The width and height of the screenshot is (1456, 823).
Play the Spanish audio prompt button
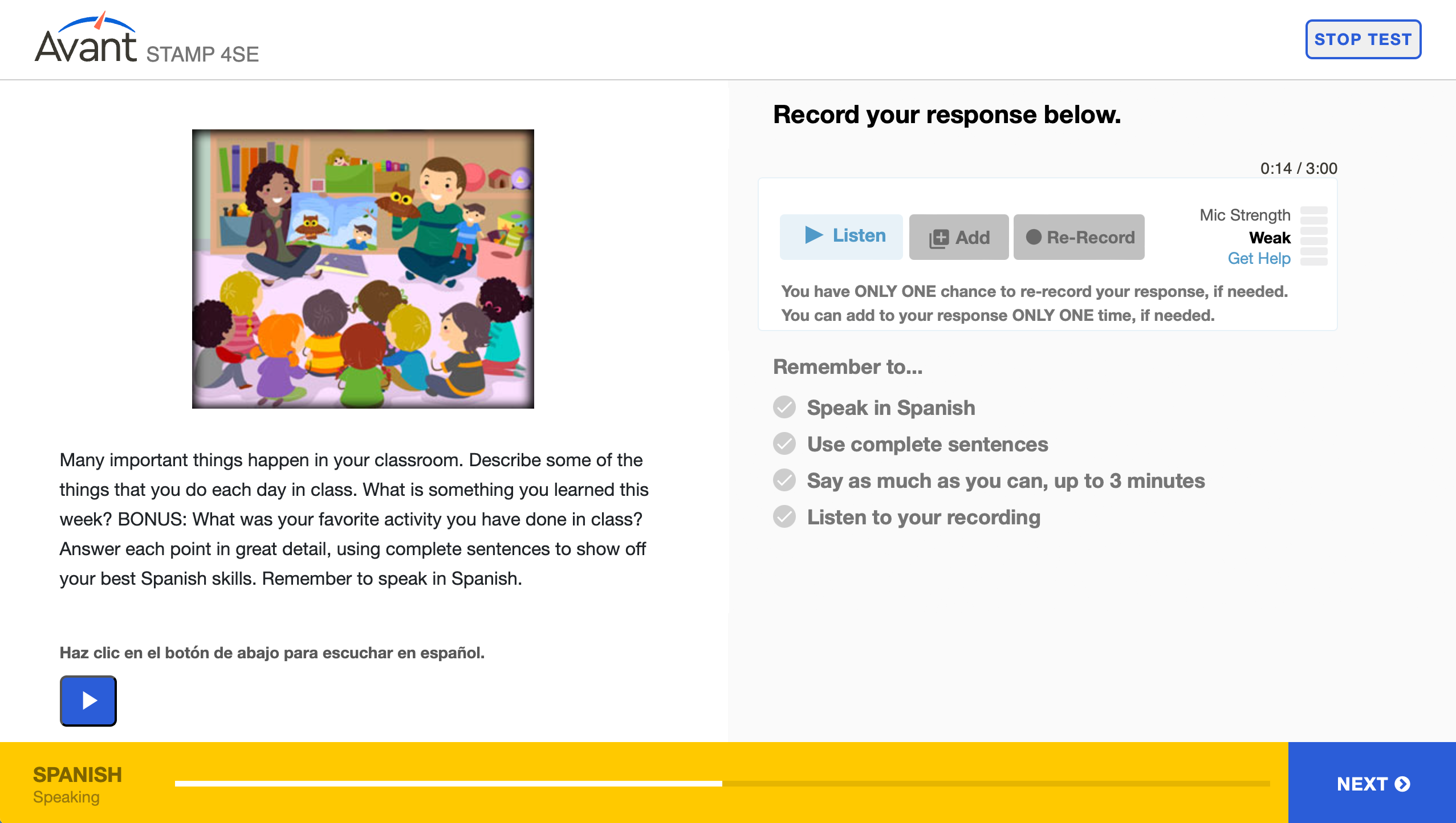point(88,700)
